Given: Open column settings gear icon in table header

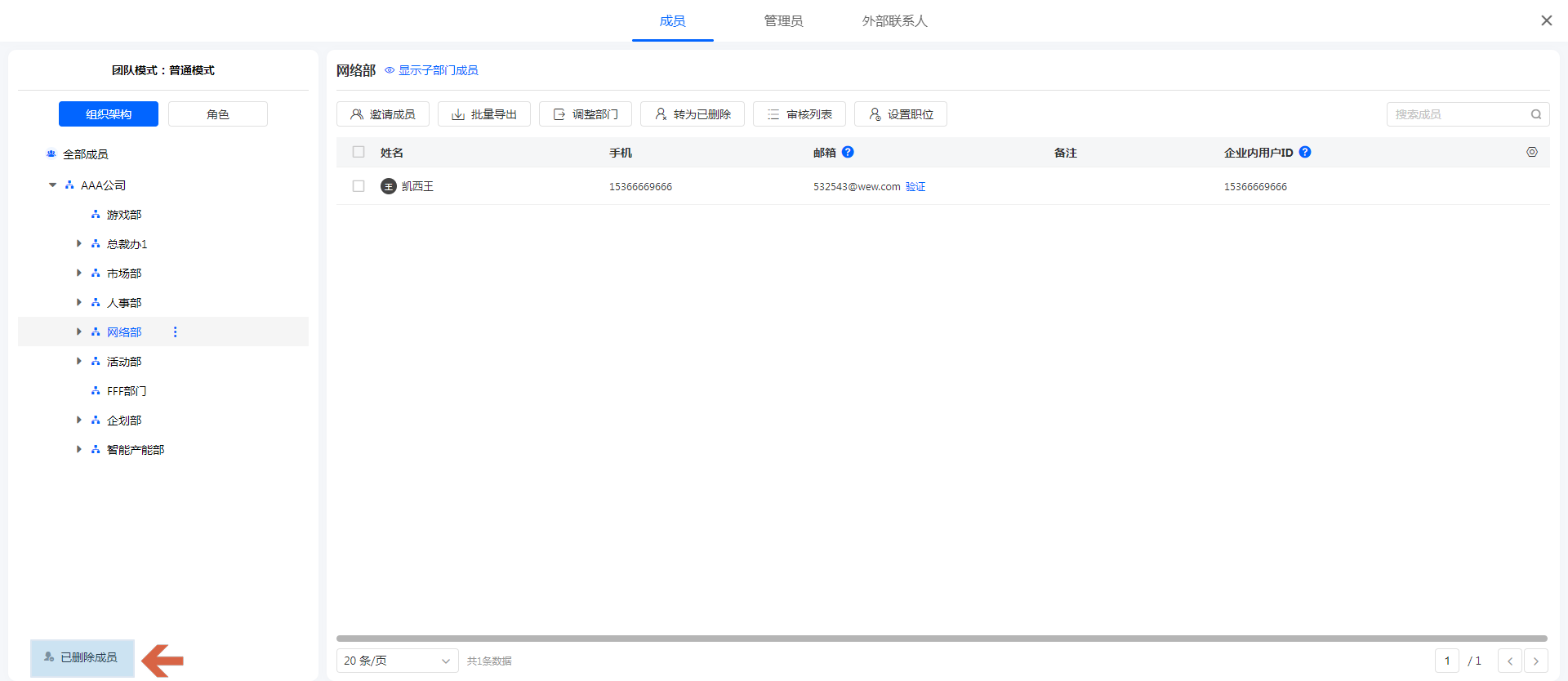Looking at the screenshot, I should (x=1532, y=152).
